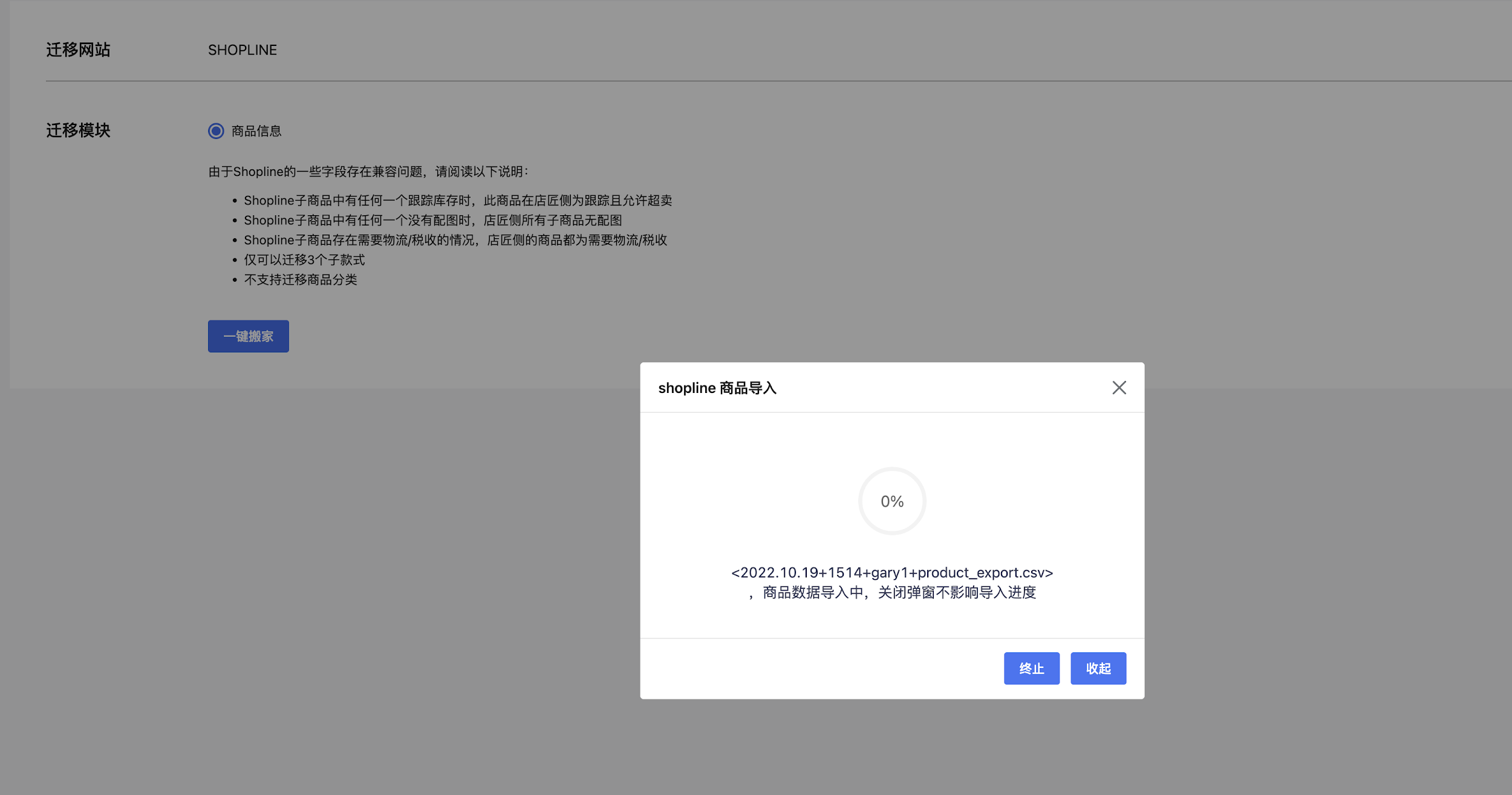Click the 不支持迁移商品分类 note

point(301,280)
